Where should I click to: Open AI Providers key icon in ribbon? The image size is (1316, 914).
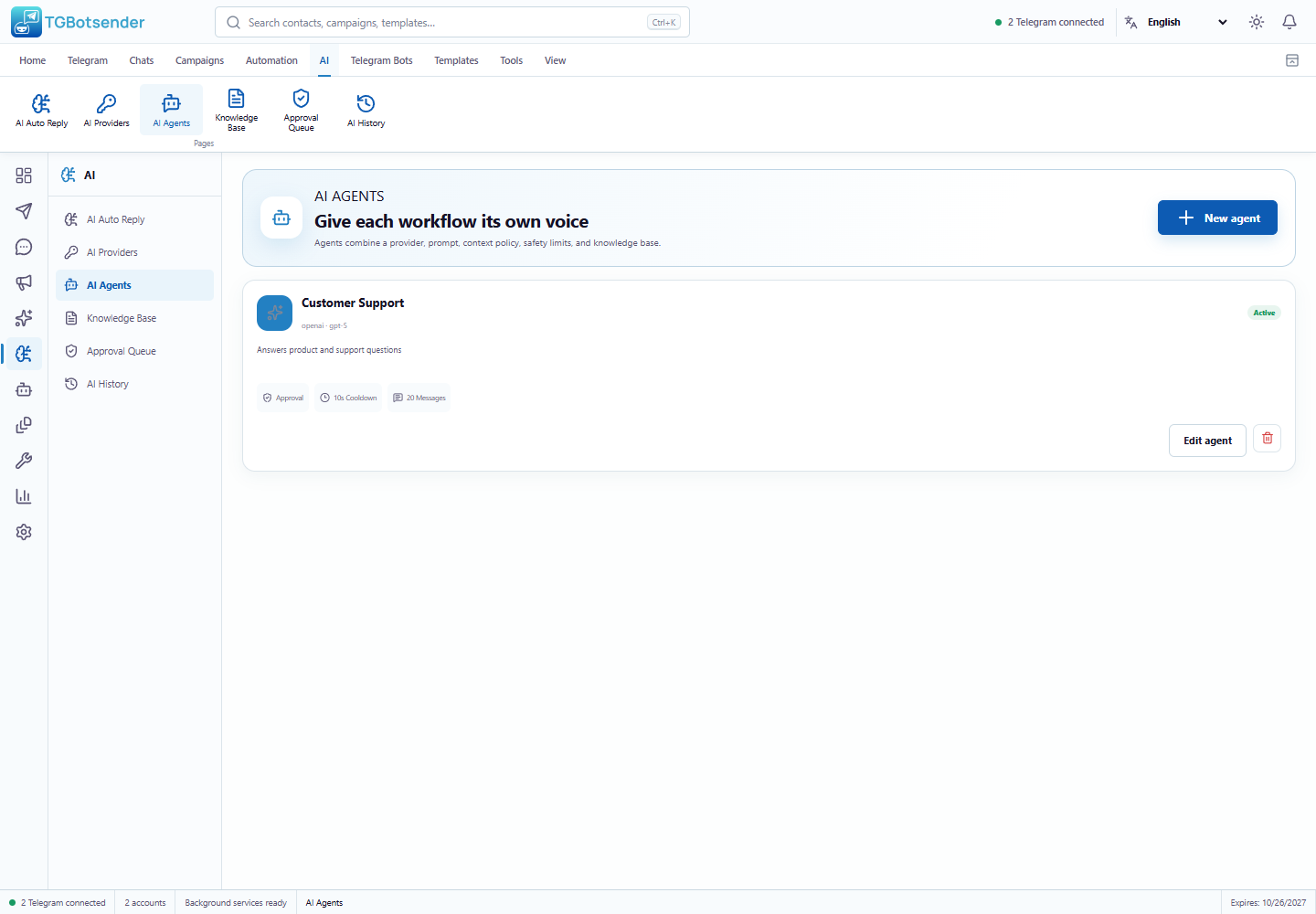point(107,110)
